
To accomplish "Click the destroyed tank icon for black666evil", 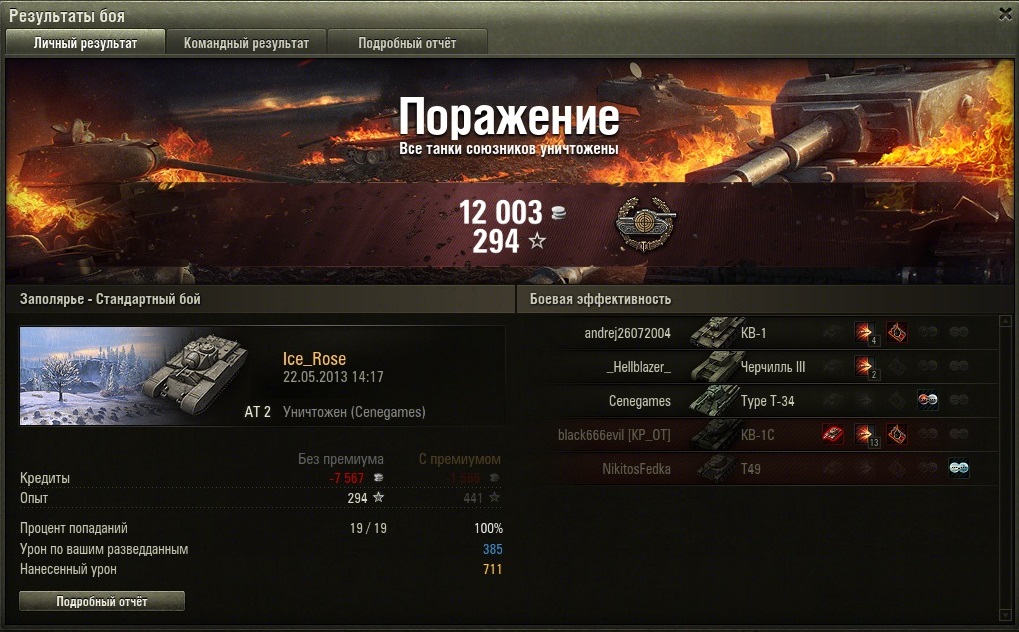I will pyautogui.click(x=832, y=434).
